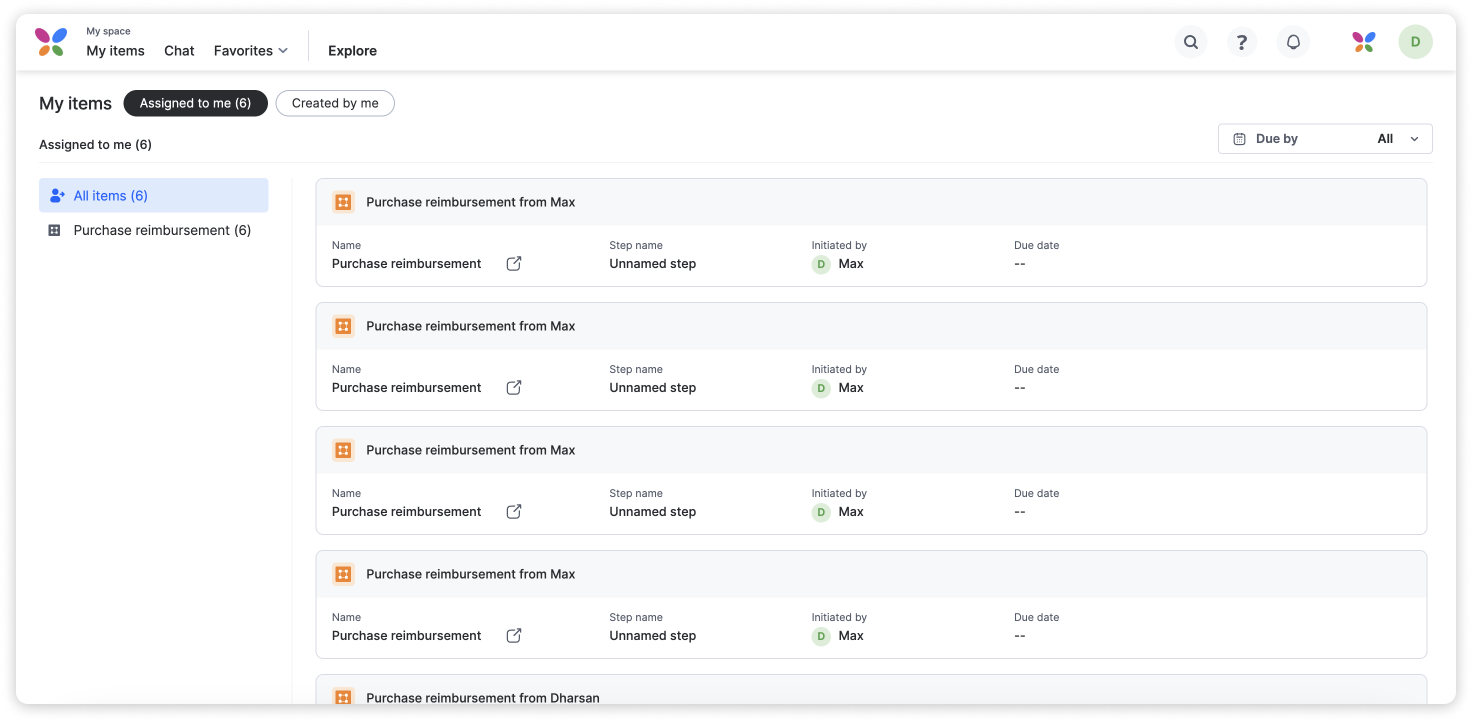
Task: Click the first card's Purchase reimbursement name value
Action: [407, 264]
